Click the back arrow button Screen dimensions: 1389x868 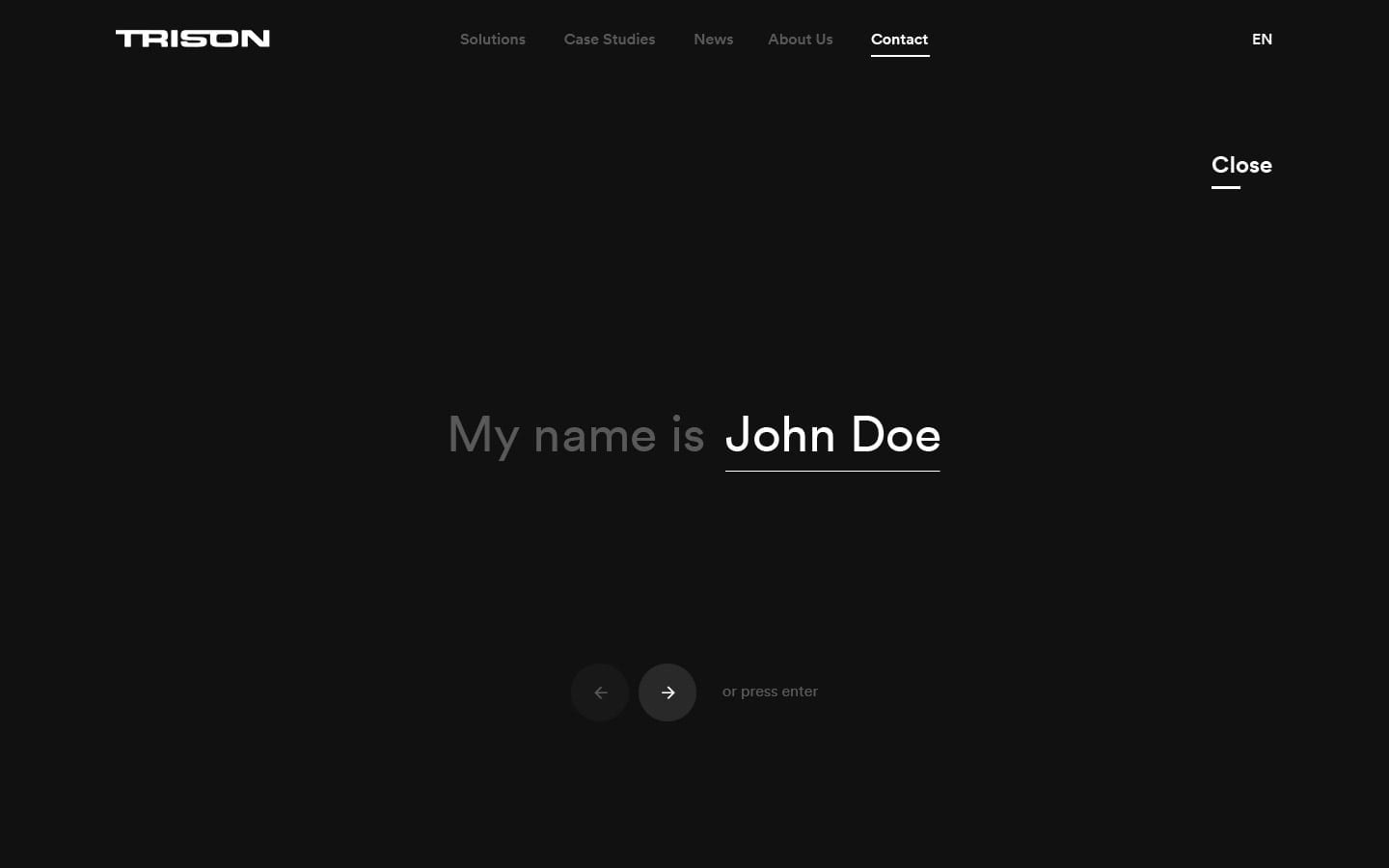[600, 692]
